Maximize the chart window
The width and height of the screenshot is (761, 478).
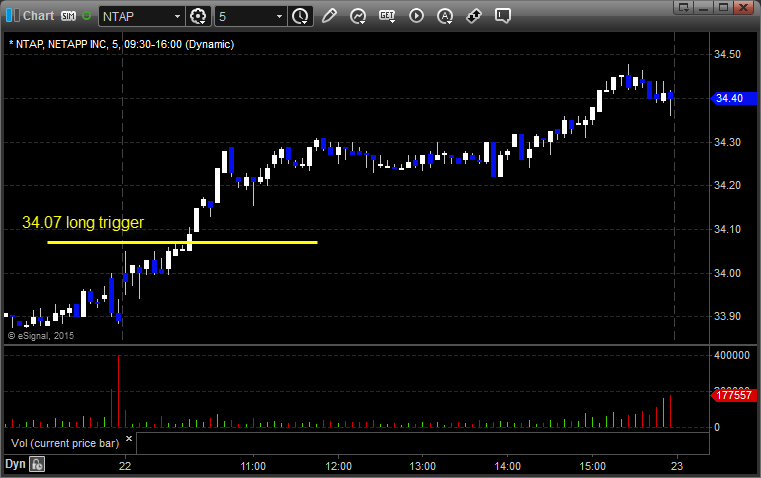coord(723,7)
